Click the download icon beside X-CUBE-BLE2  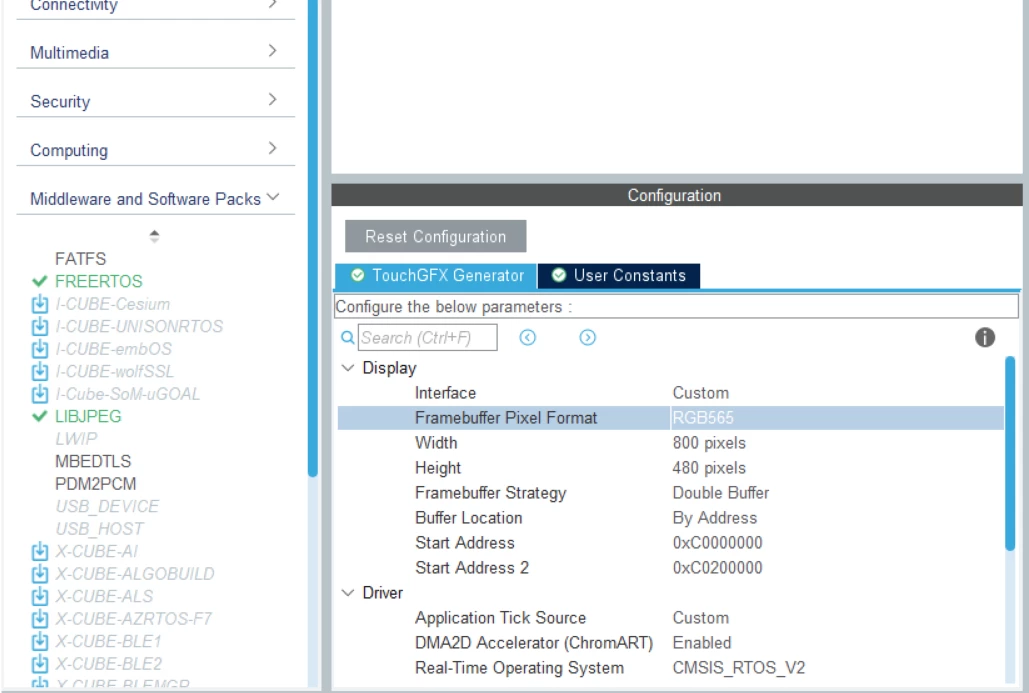(40, 663)
